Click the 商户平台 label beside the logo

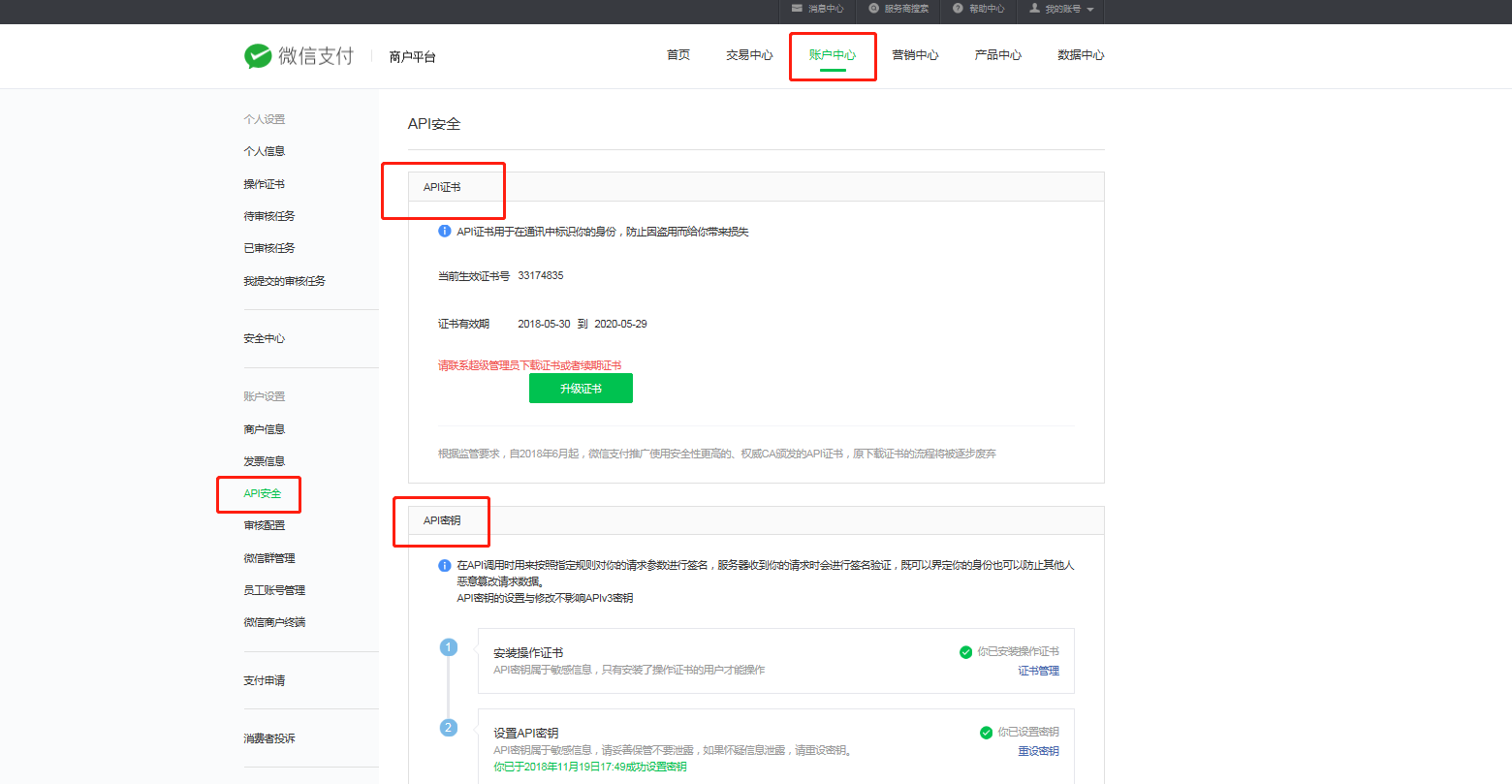click(413, 57)
